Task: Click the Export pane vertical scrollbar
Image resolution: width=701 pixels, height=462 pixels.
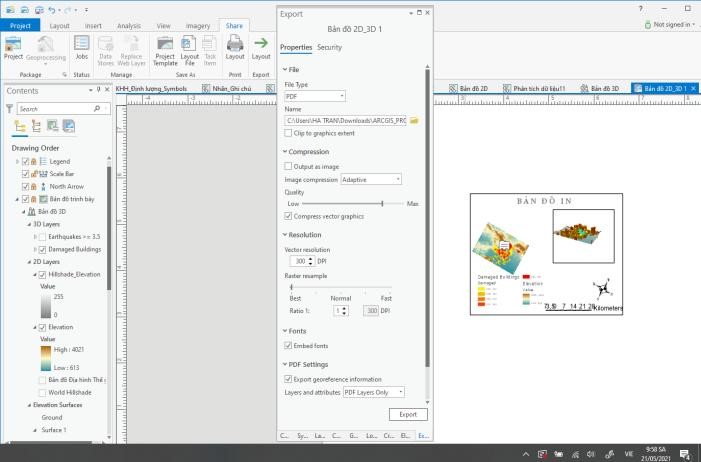Action: click(427, 219)
